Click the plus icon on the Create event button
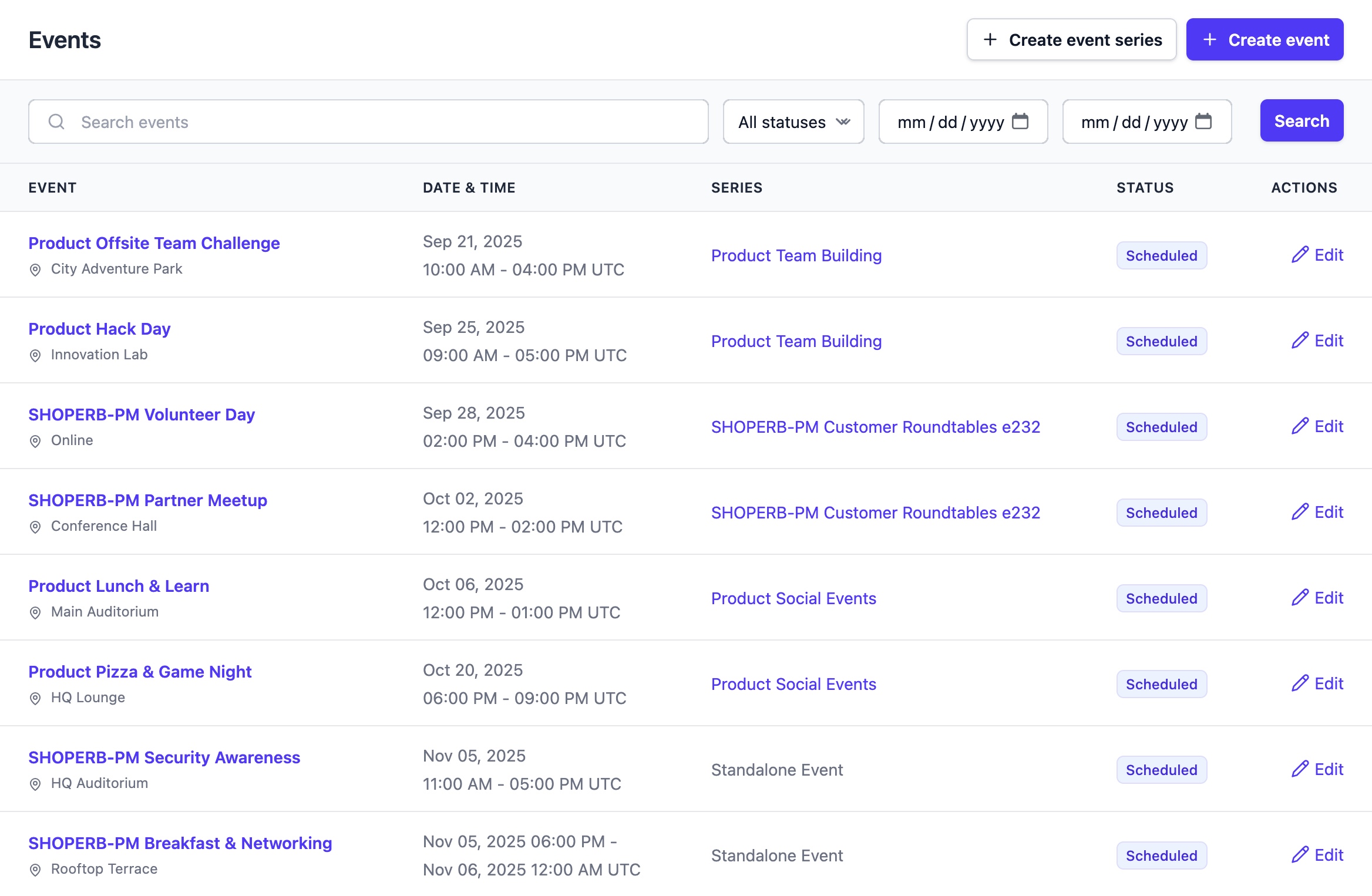The width and height of the screenshot is (1372, 896). [x=1209, y=40]
